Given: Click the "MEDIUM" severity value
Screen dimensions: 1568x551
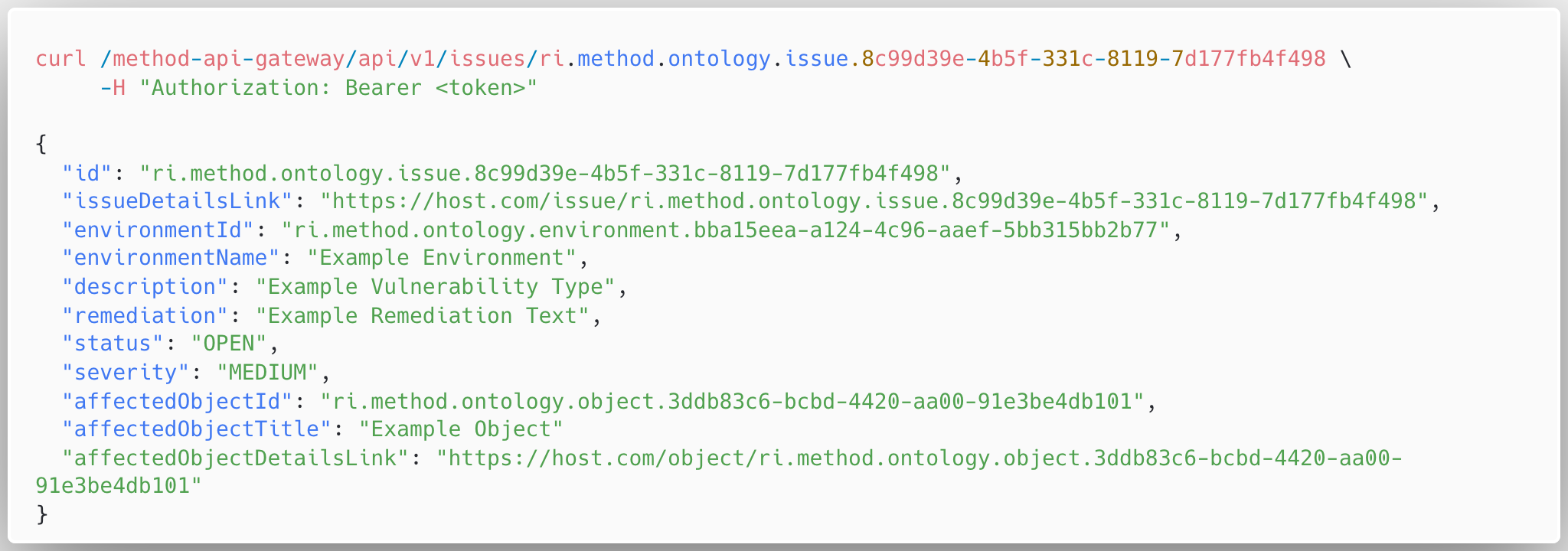Looking at the screenshot, I should pyautogui.click(x=267, y=373).
